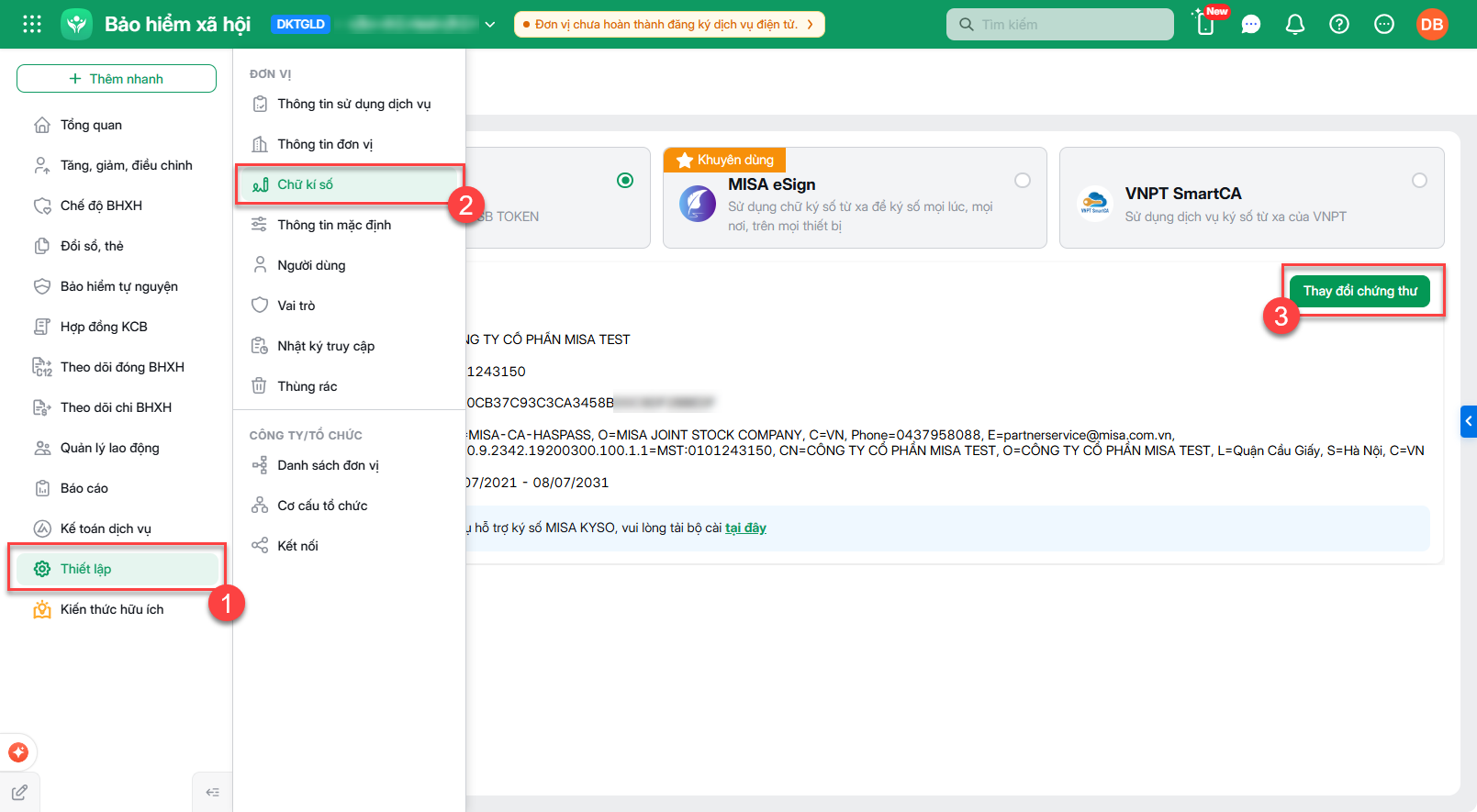Viewport: 1477px width, 812px height.
Task: Click the DKTGLD badge
Action: [x=301, y=25]
